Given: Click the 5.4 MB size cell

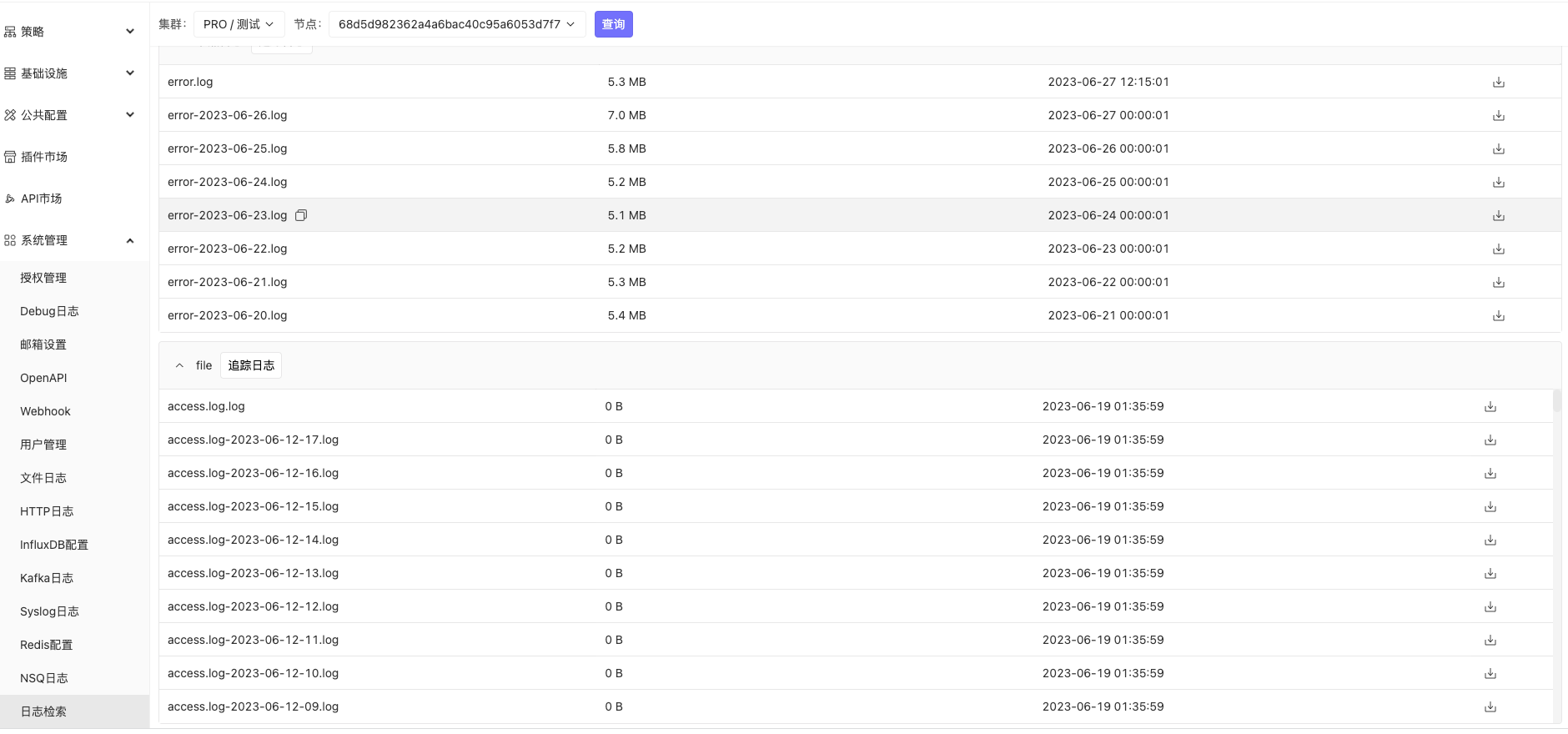Looking at the screenshot, I should pyautogui.click(x=627, y=315).
